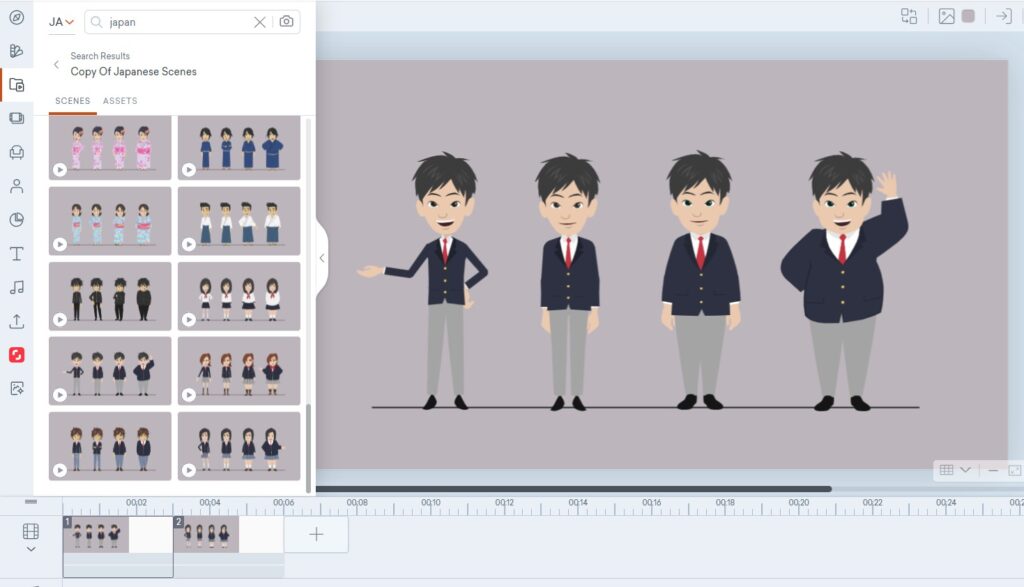
Task: Collapse the library panel using side handle
Action: click(321, 258)
